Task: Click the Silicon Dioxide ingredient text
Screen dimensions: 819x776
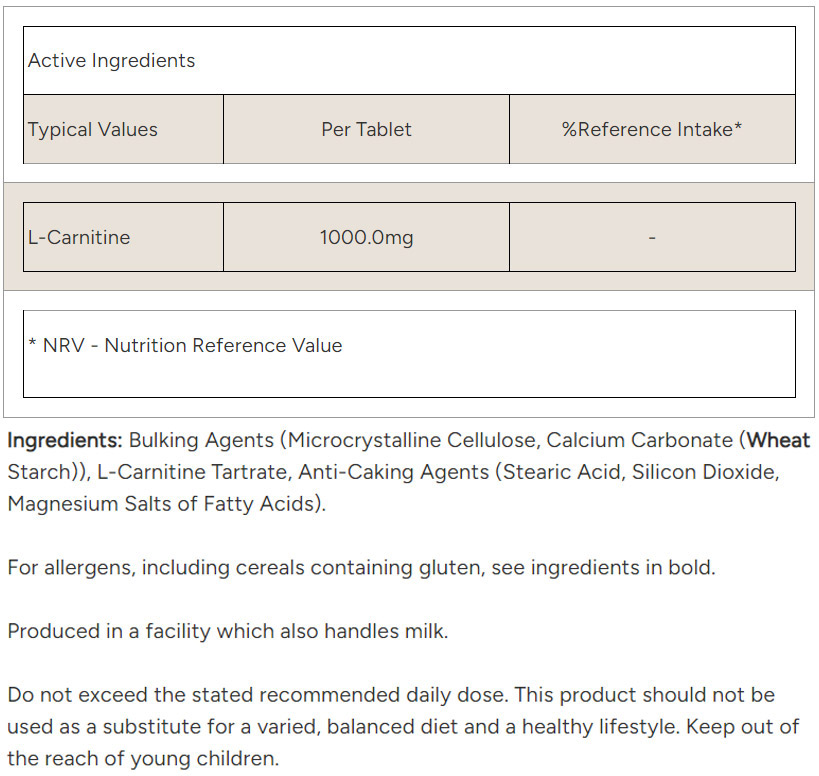Action: coord(703,472)
